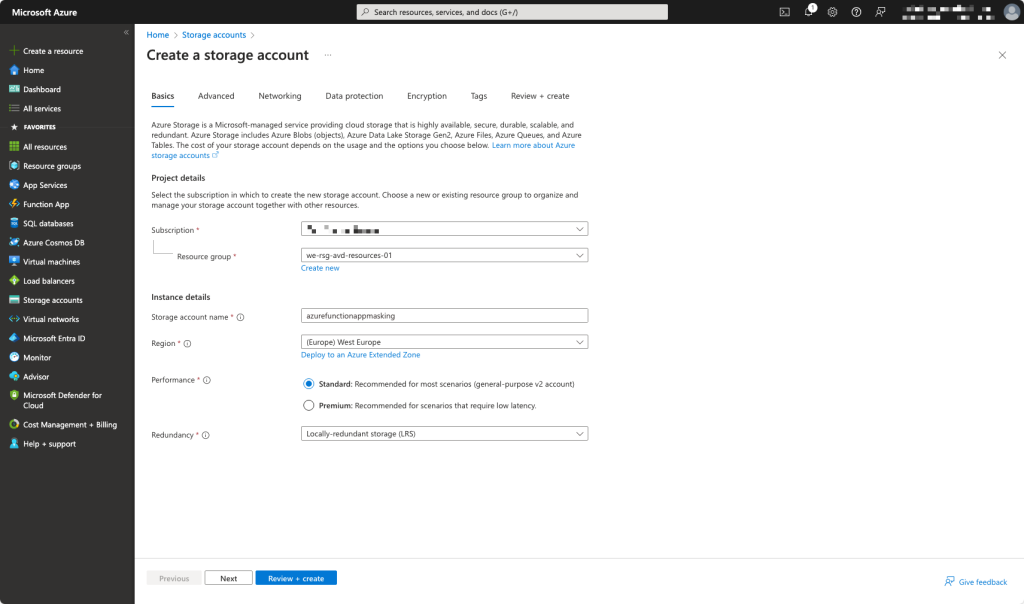Open Monitor sidebar icon

tap(14, 357)
